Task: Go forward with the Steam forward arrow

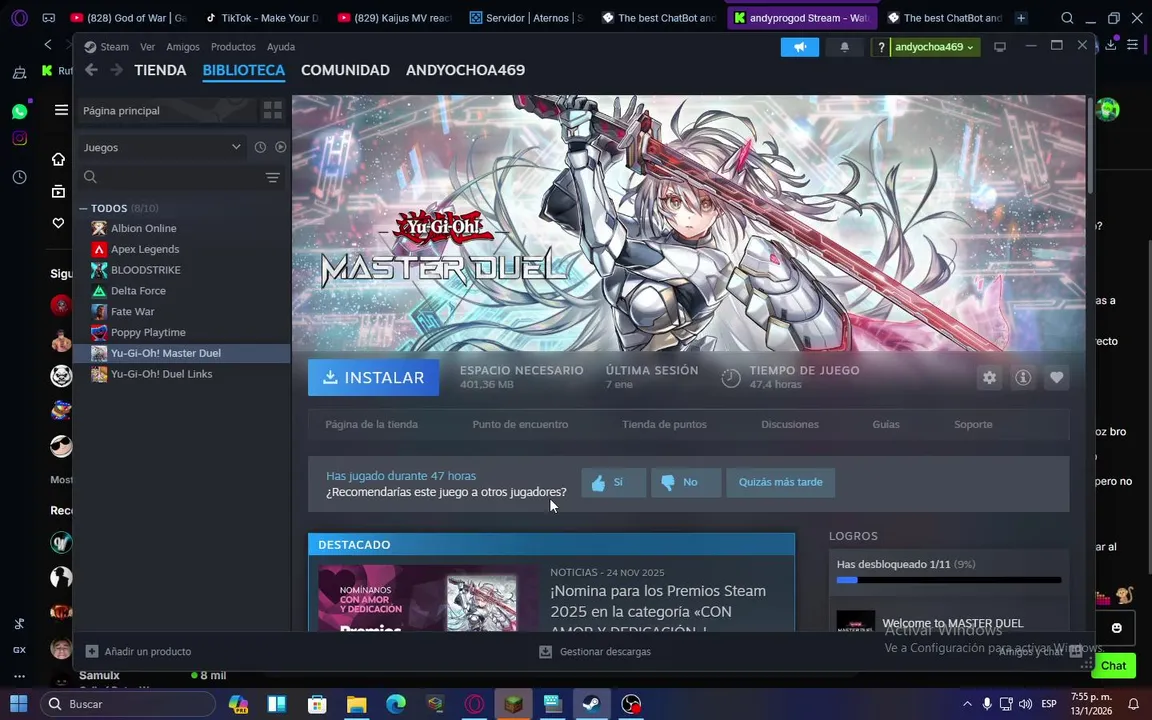Action: pos(116,70)
